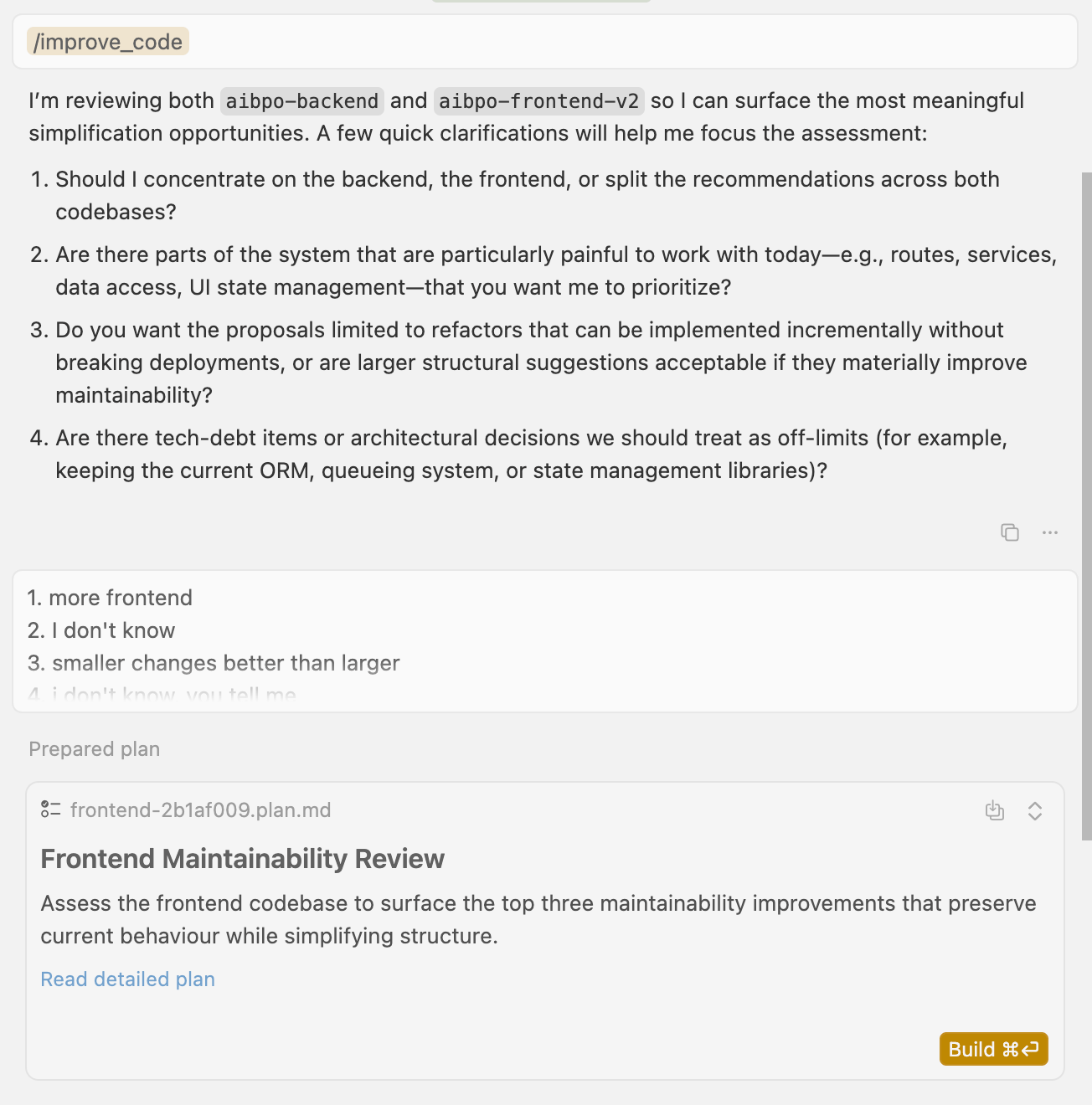Copy the assistant's clarification message
The height and width of the screenshot is (1105, 1092).
coord(1010,532)
